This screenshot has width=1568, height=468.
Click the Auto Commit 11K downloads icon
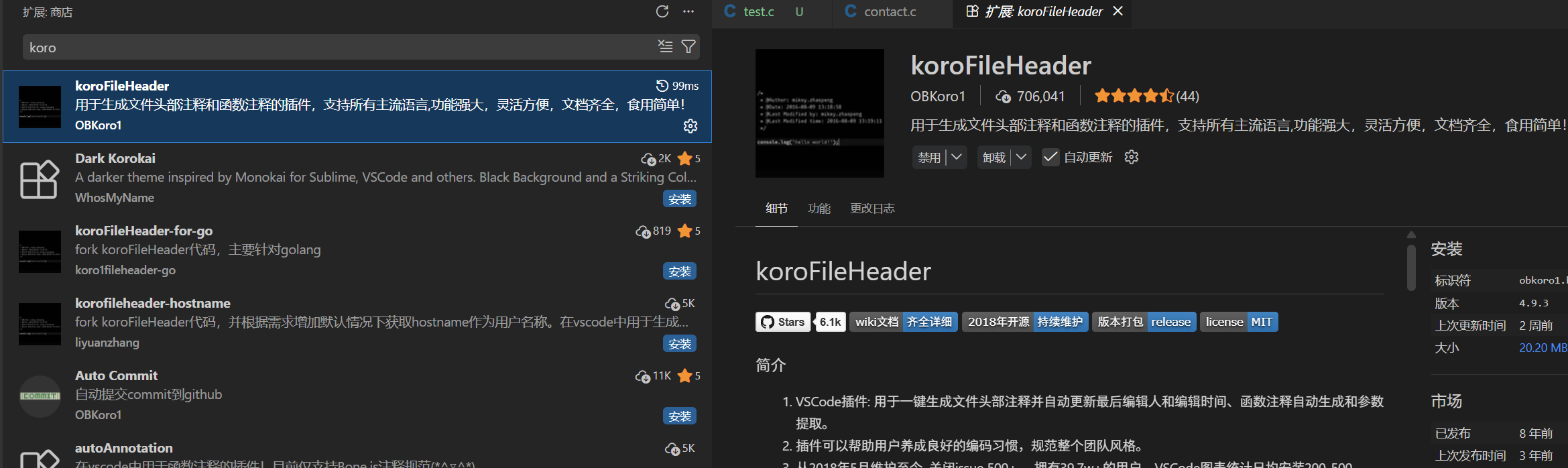[642, 376]
